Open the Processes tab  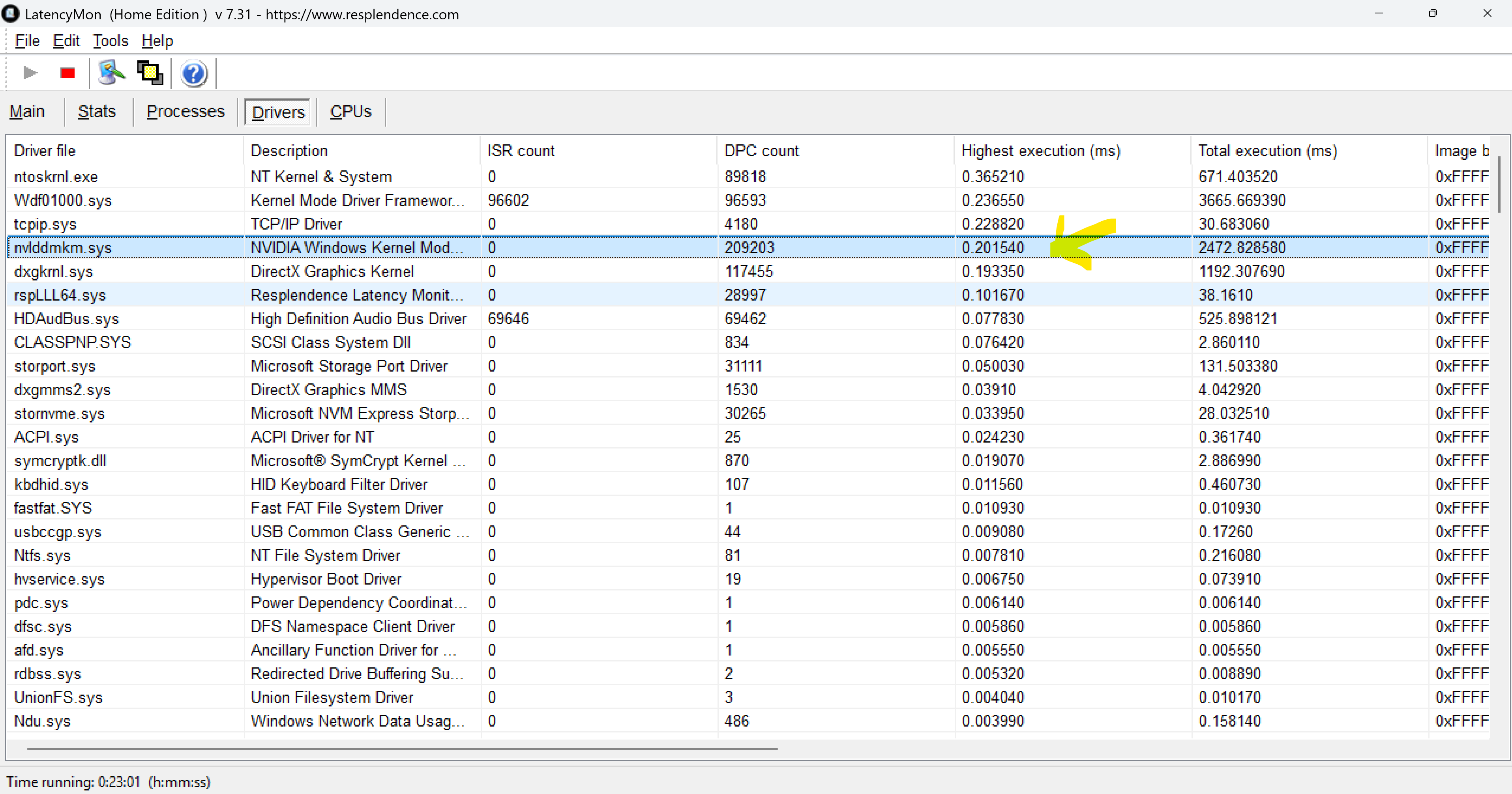point(185,111)
